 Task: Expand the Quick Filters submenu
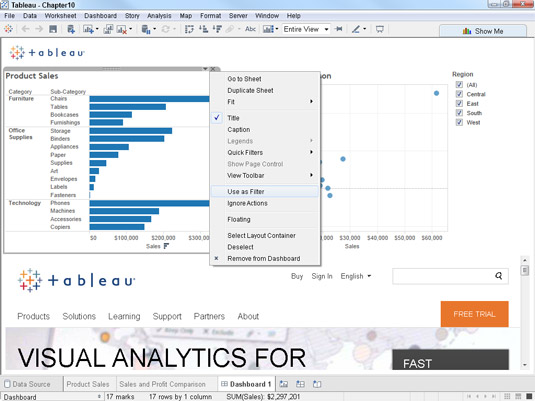click(x=265, y=152)
